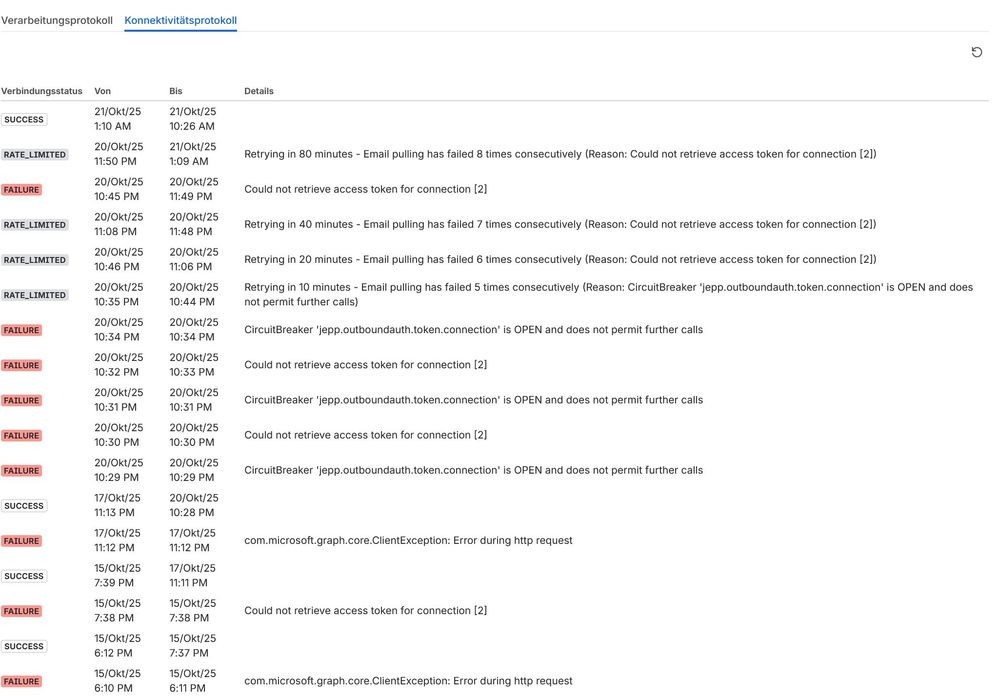
Task: Click FAILURE badge starting 20/Okt/25 10:32 PM
Action: click(x=22, y=365)
